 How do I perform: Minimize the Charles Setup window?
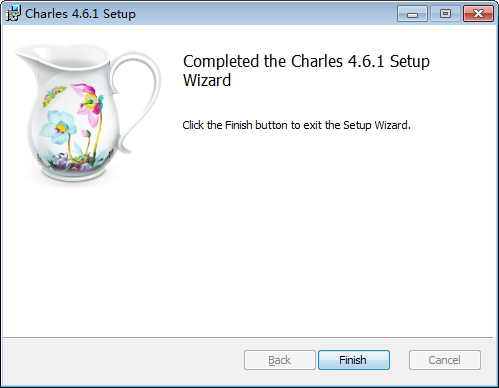[412, 14]
